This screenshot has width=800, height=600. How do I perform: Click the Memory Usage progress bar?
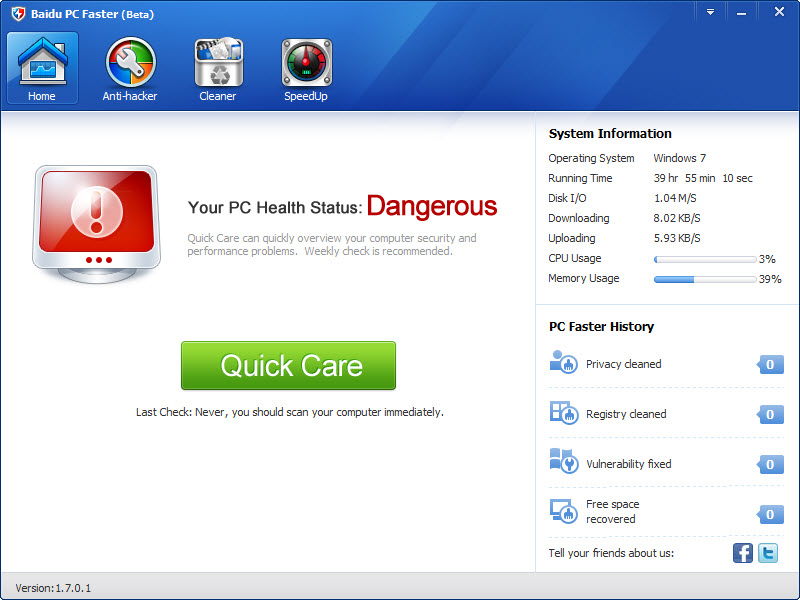coord(704,279)
